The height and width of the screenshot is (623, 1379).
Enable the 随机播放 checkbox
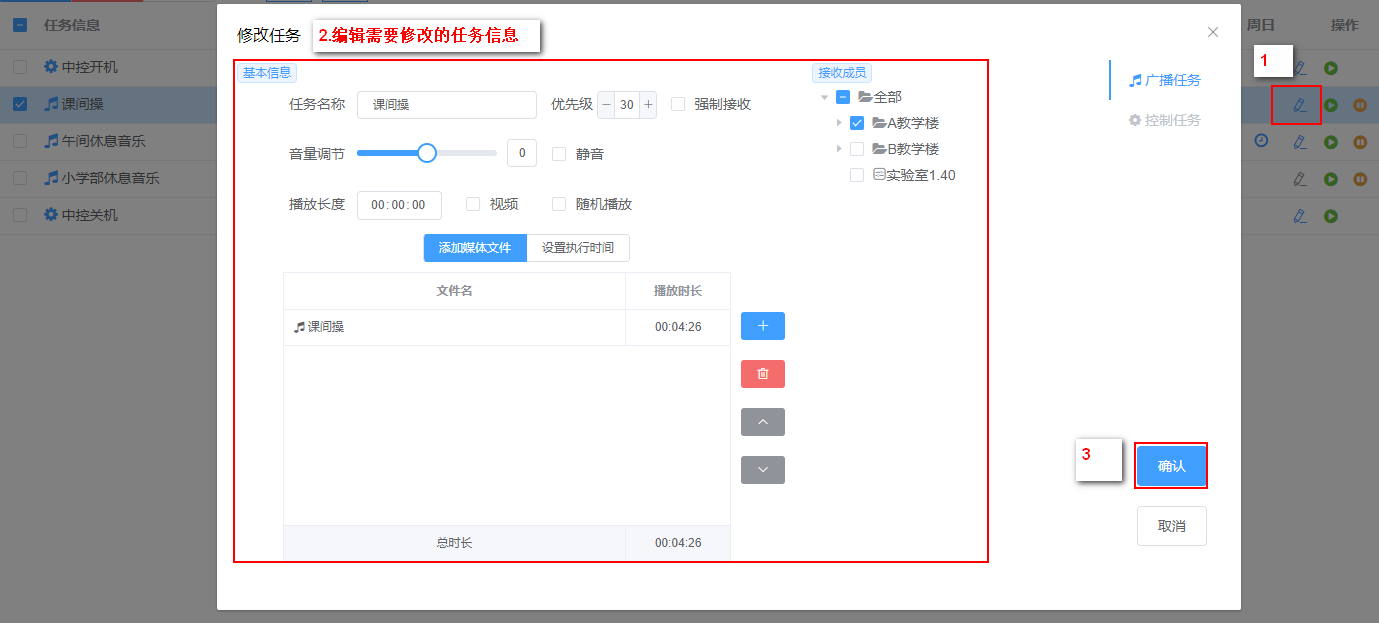(559, 204)
